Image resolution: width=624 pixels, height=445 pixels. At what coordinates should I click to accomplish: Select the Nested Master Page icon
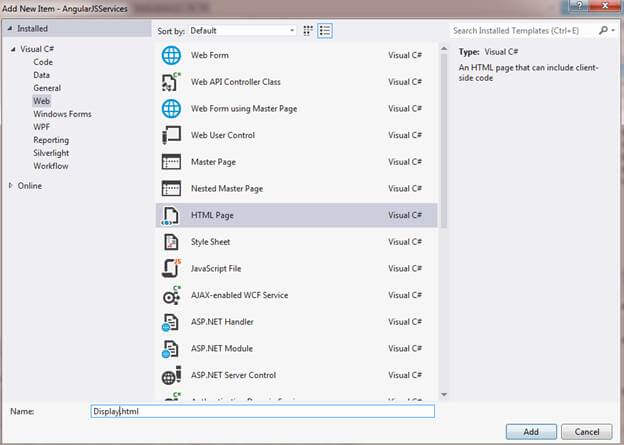coord(171,189)
